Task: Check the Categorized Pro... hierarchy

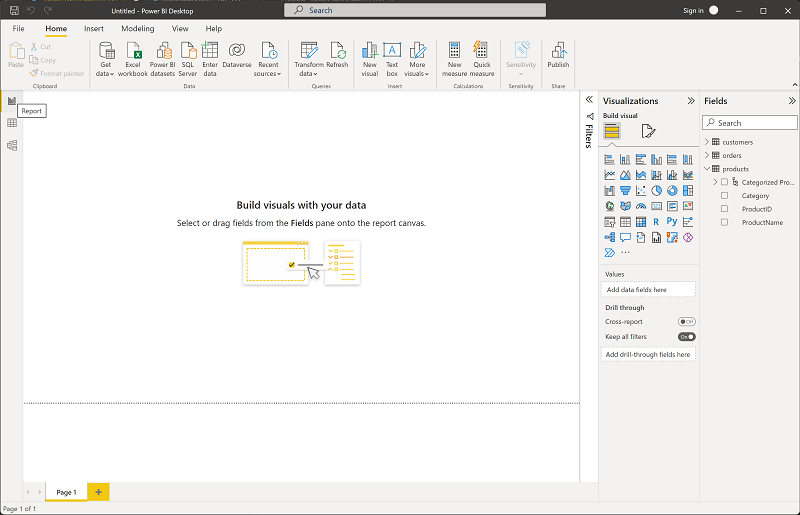Action: click(x=724, y=182)
